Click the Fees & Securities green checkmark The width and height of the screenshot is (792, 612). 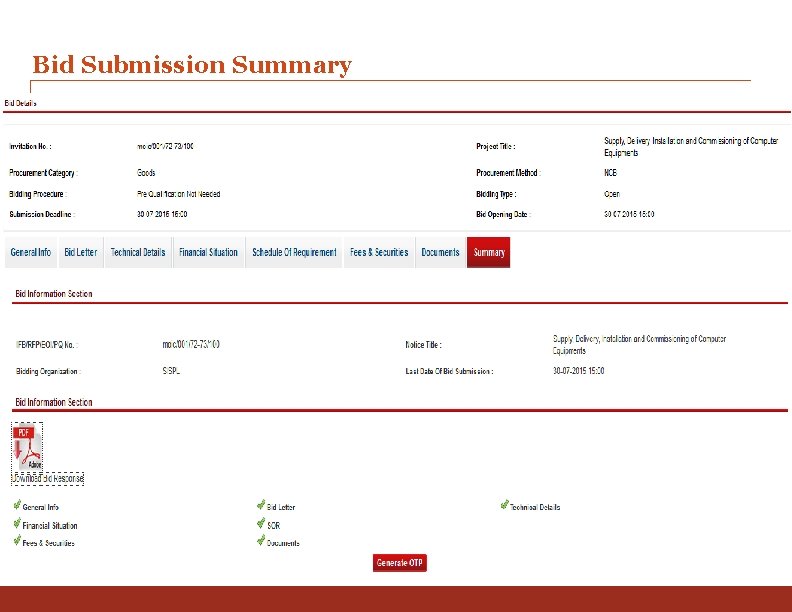(17, 541)
